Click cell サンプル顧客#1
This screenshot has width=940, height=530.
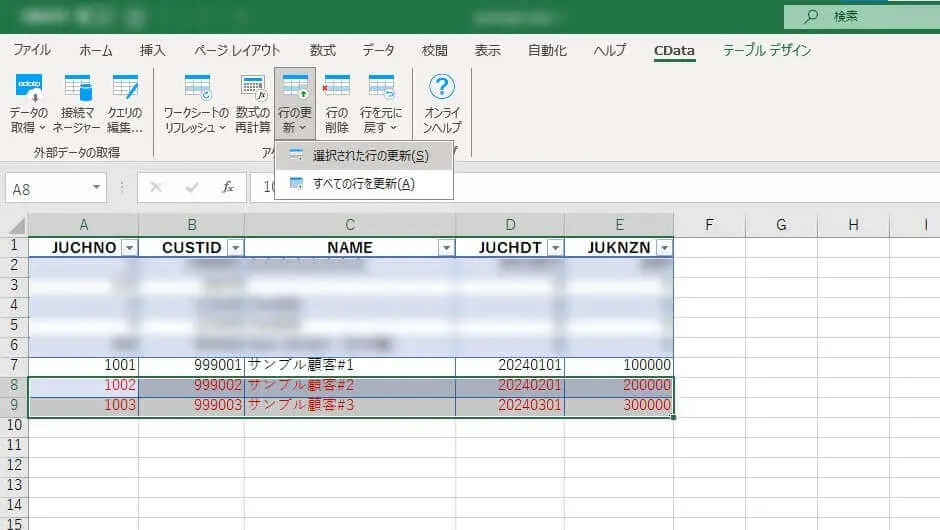(350, 365)
